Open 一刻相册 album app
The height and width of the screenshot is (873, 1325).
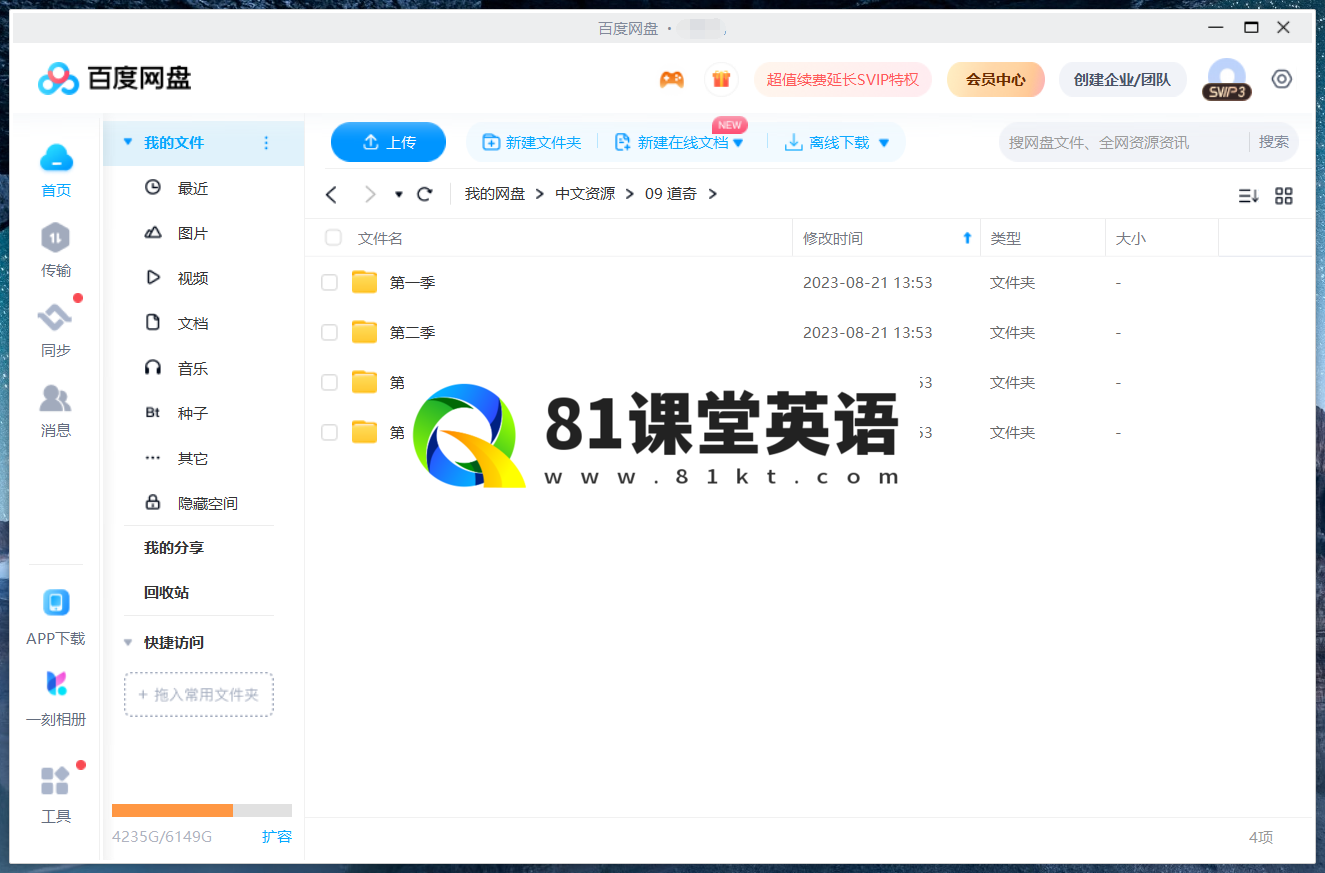pos(56,698)
